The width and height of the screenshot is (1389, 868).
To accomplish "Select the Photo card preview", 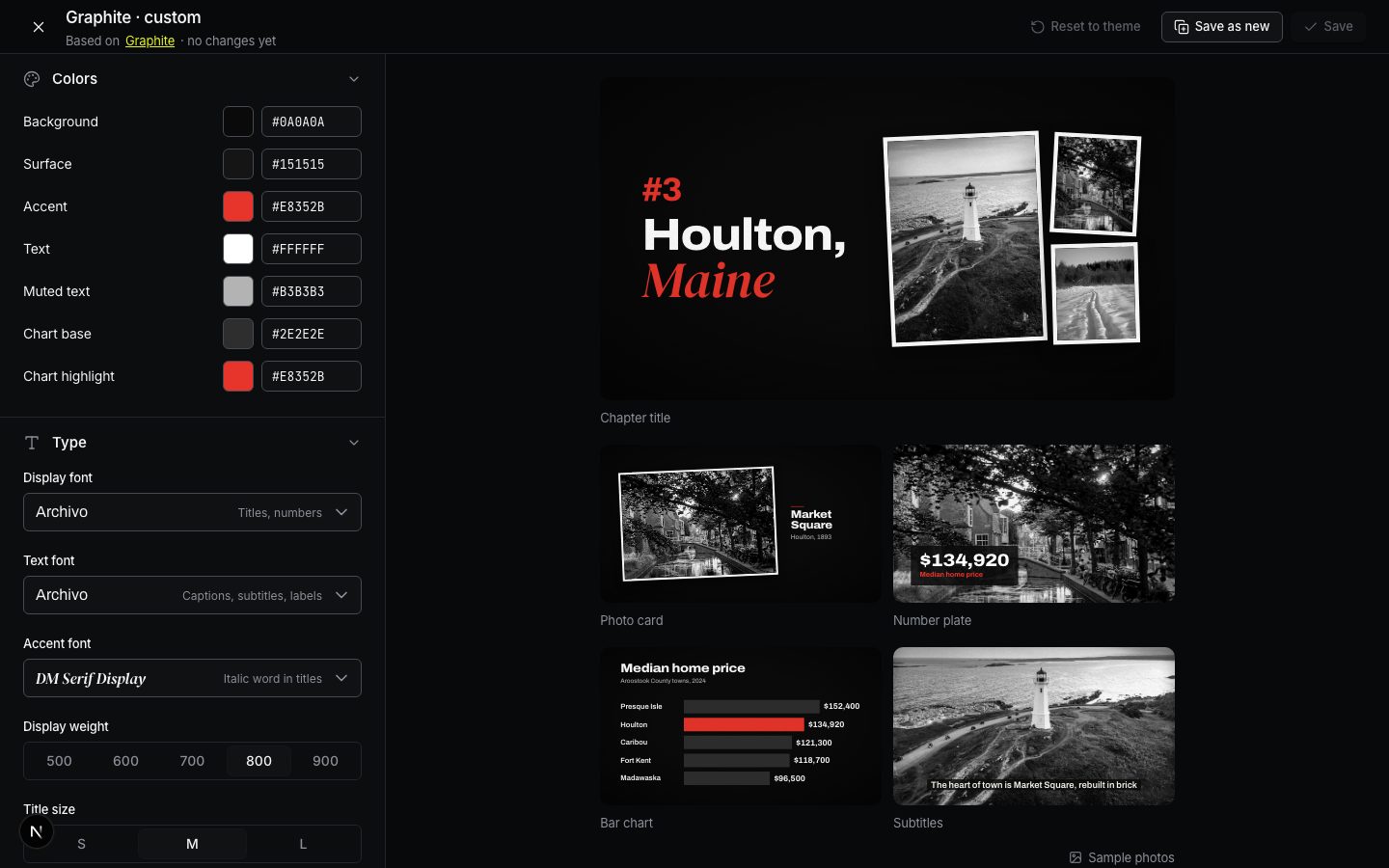I will (741, 524).
